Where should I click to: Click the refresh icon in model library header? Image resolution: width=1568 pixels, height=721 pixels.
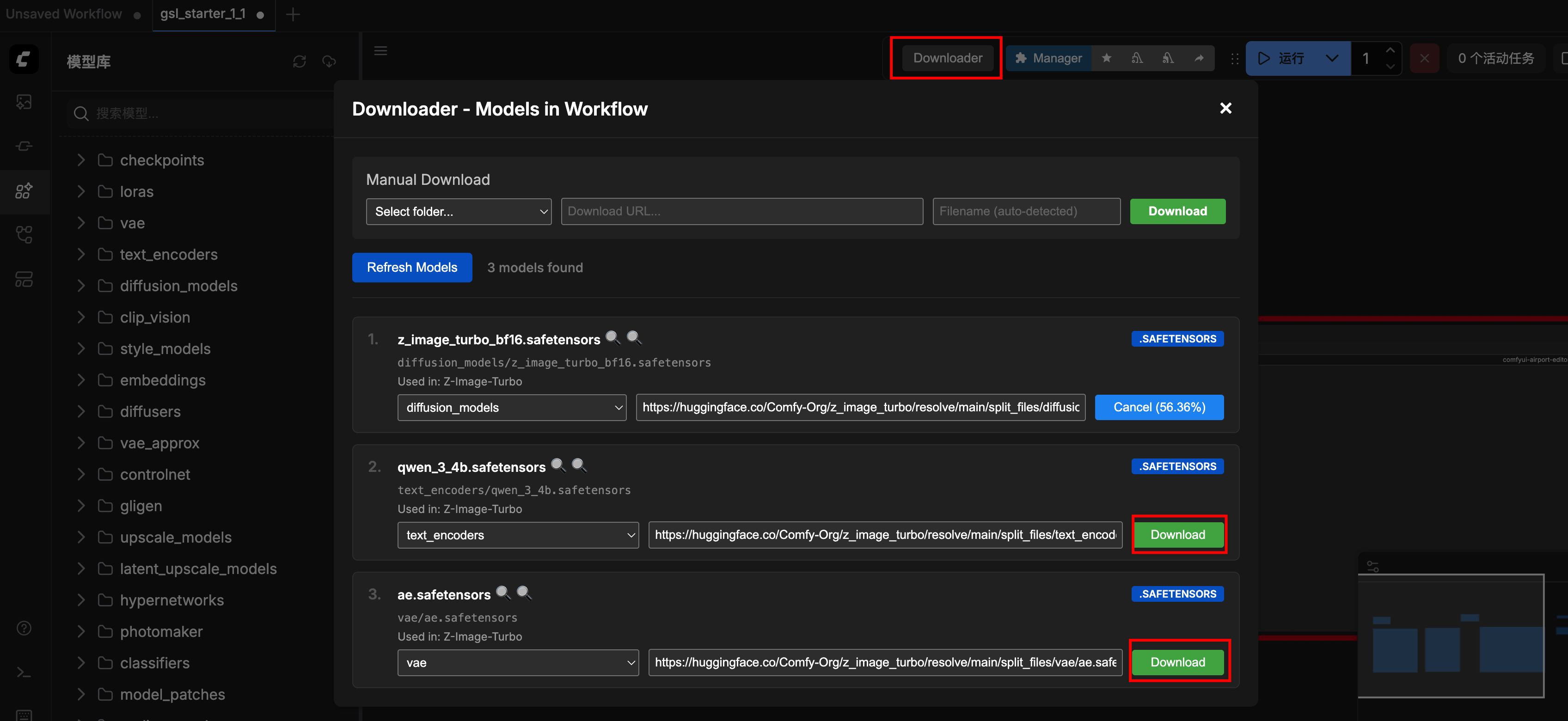[x=299, y=61]
